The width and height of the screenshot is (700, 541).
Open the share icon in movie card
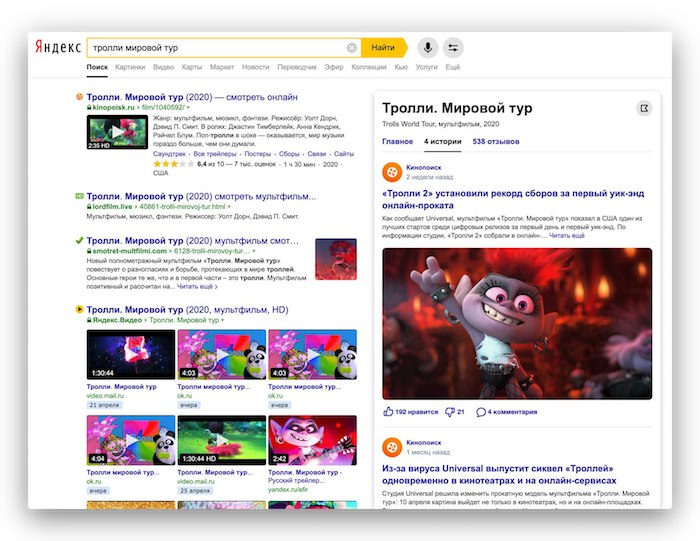point(644,108)
